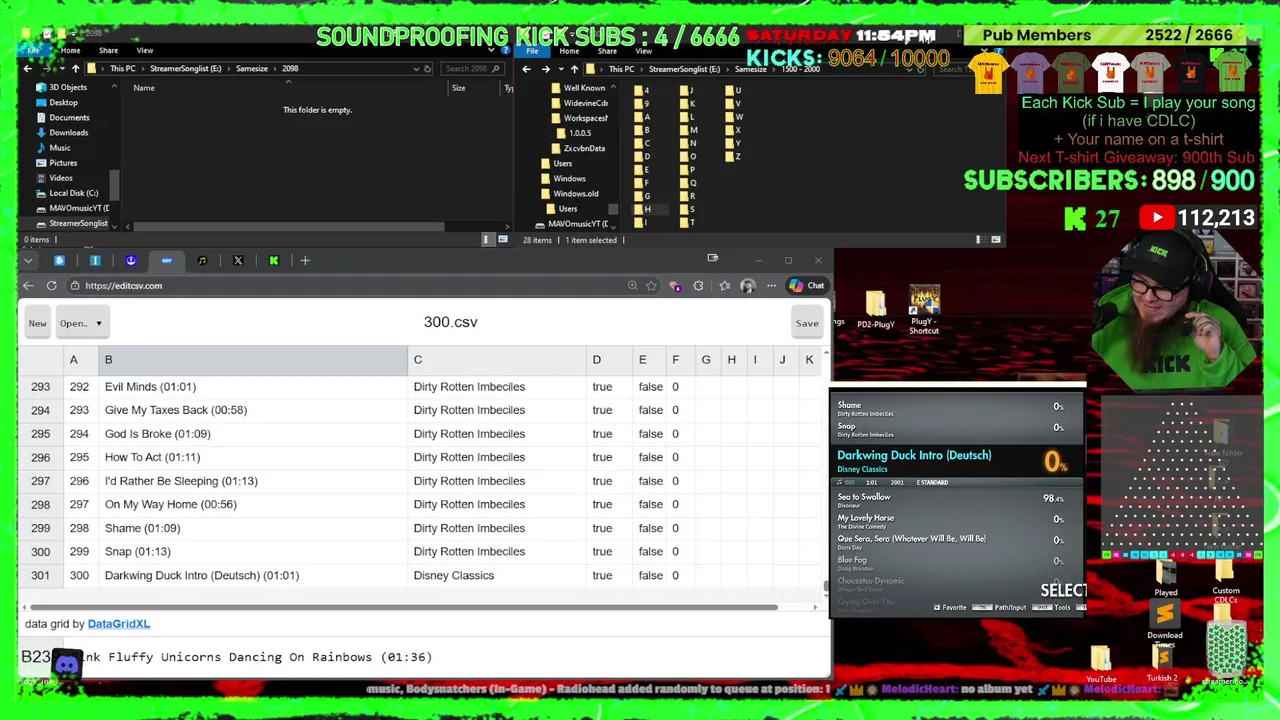This screenshot has width=1280, height=720.
Task: Click 'StreamerSonglist (E:)' in right Explorer breadcrumb
Action: 684,69
